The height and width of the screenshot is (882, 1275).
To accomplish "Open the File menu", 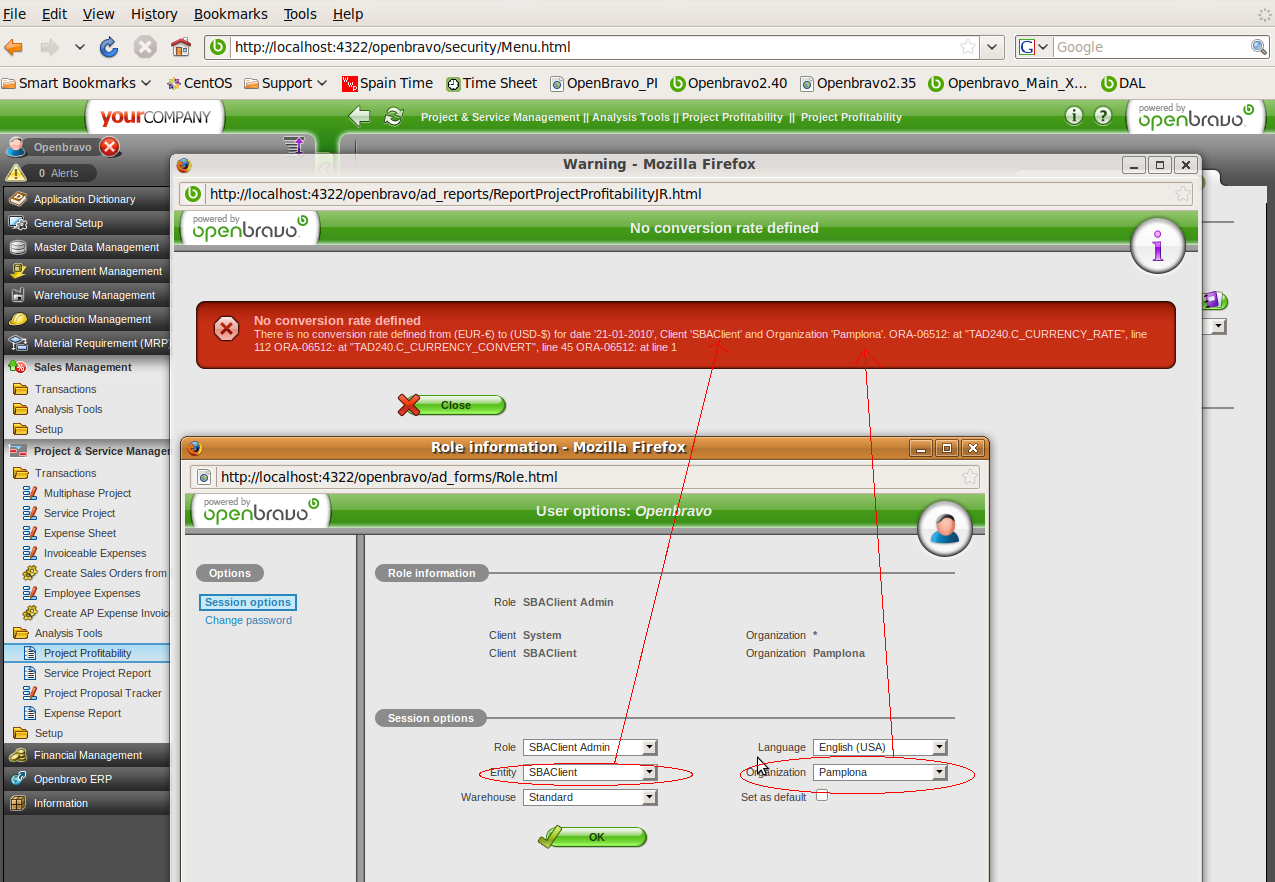I will [x=15, y=14].
